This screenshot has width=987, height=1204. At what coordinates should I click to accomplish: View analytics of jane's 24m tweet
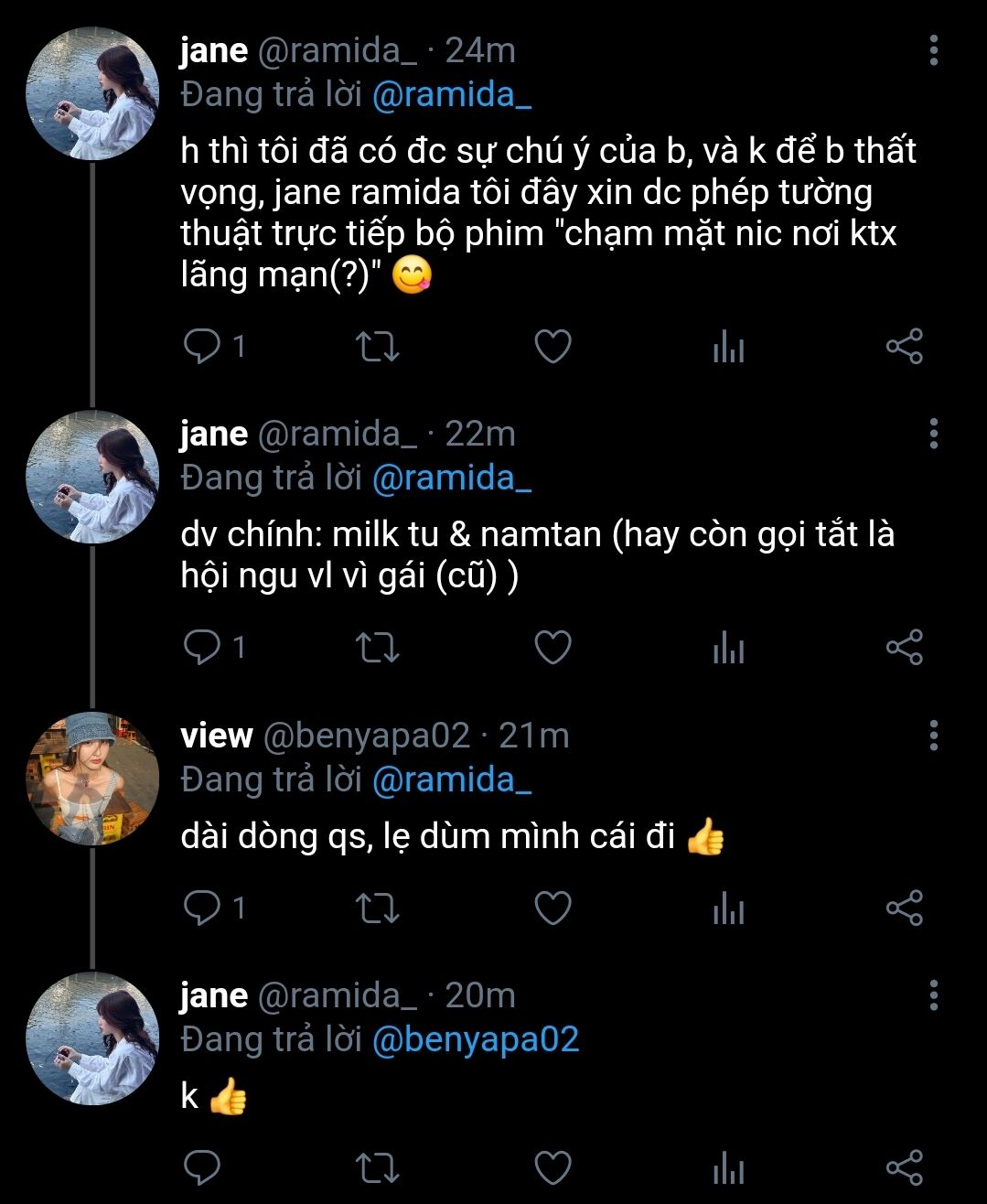point(728,347)
